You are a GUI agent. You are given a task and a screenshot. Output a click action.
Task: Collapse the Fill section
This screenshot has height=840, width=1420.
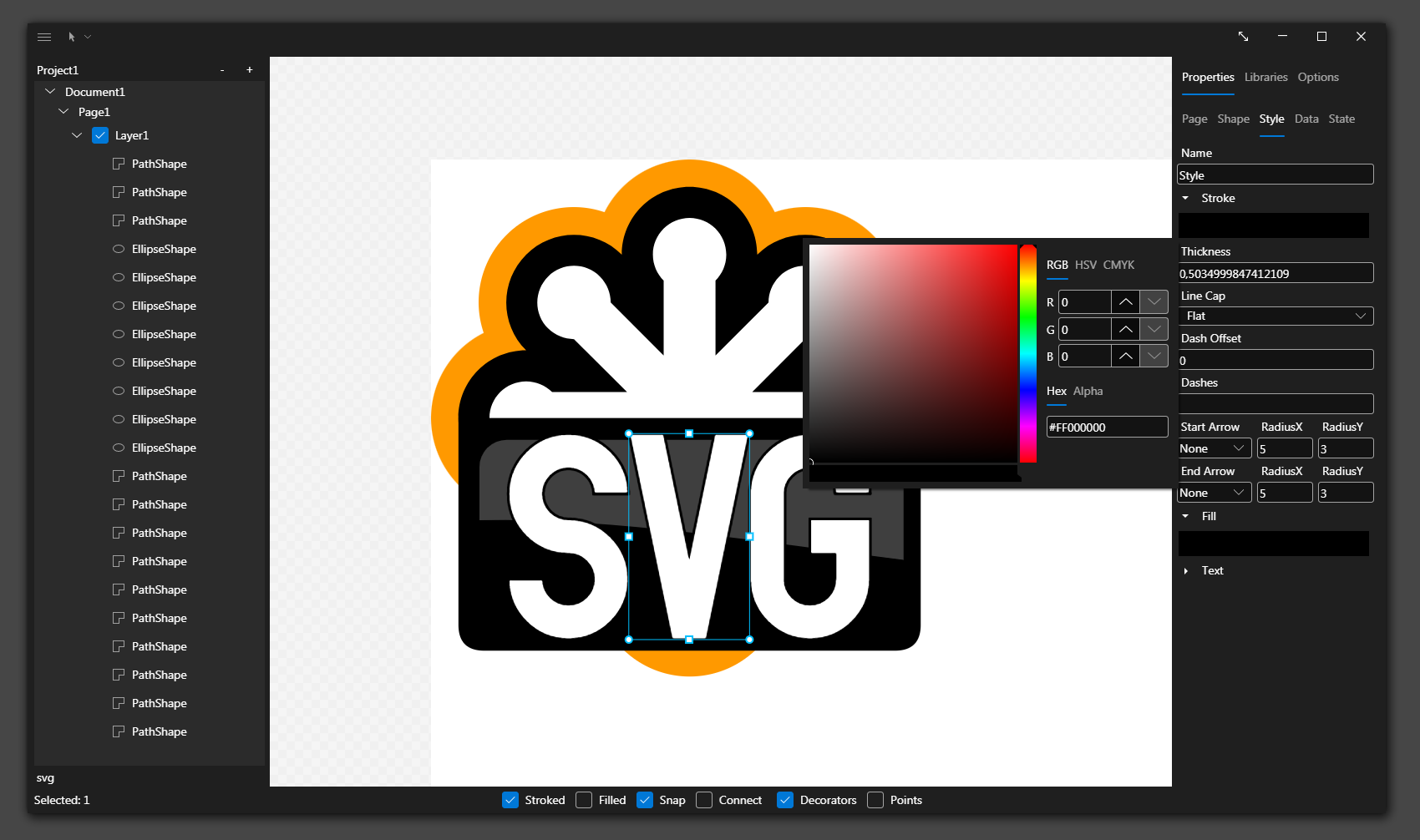pyautogui.click(x=1185, y=516)
